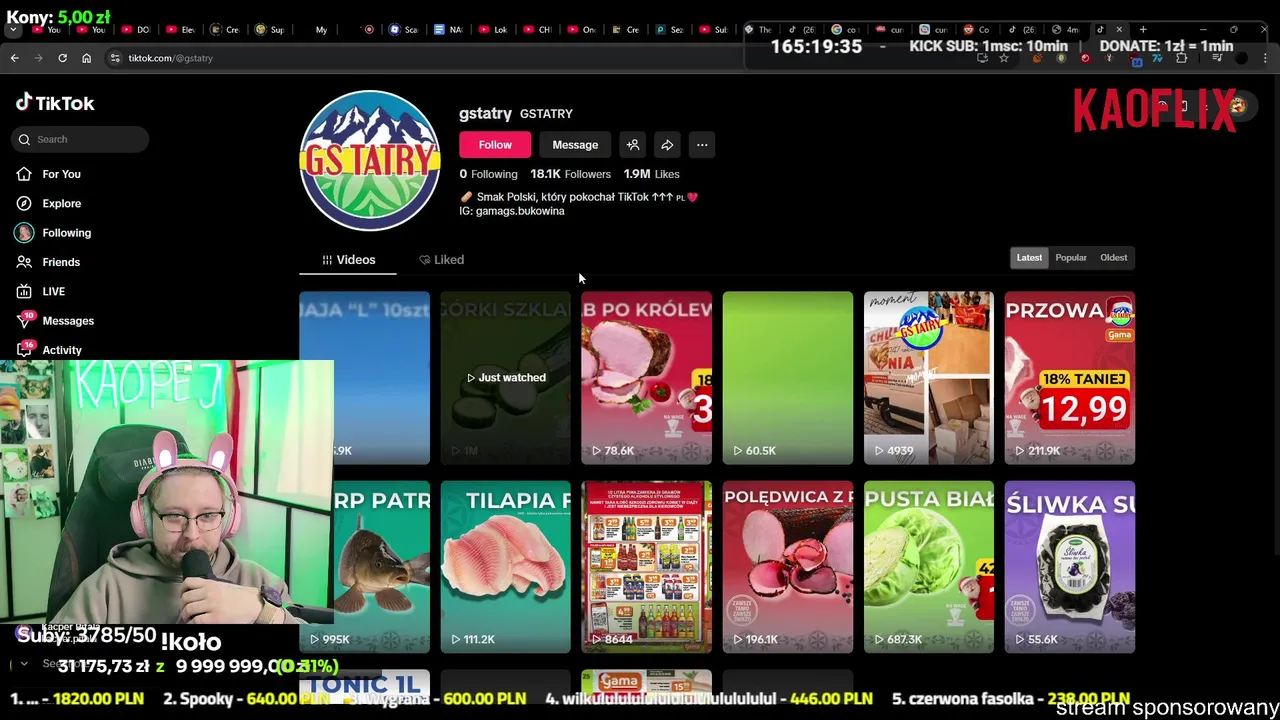The height and width of the screenshot is (720, 1280).
Task: Open the carp video with 995K views
Action: [382, 567]
